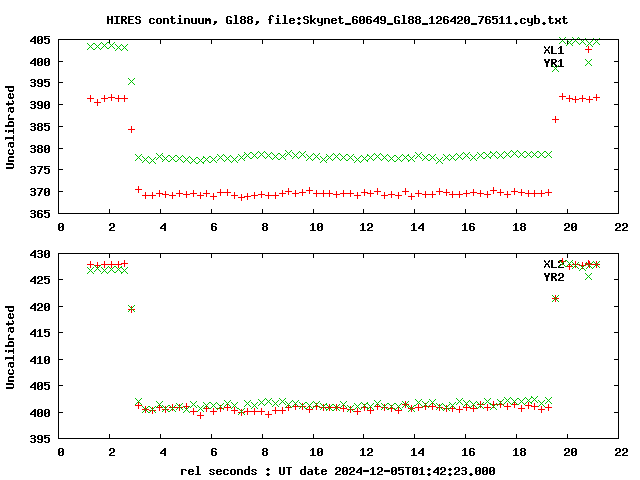The height and width of the screenshot is (480, 640).
Task: Click the overlapping marker near 421.5 at right of bottom plot
Action: point(556,298)
